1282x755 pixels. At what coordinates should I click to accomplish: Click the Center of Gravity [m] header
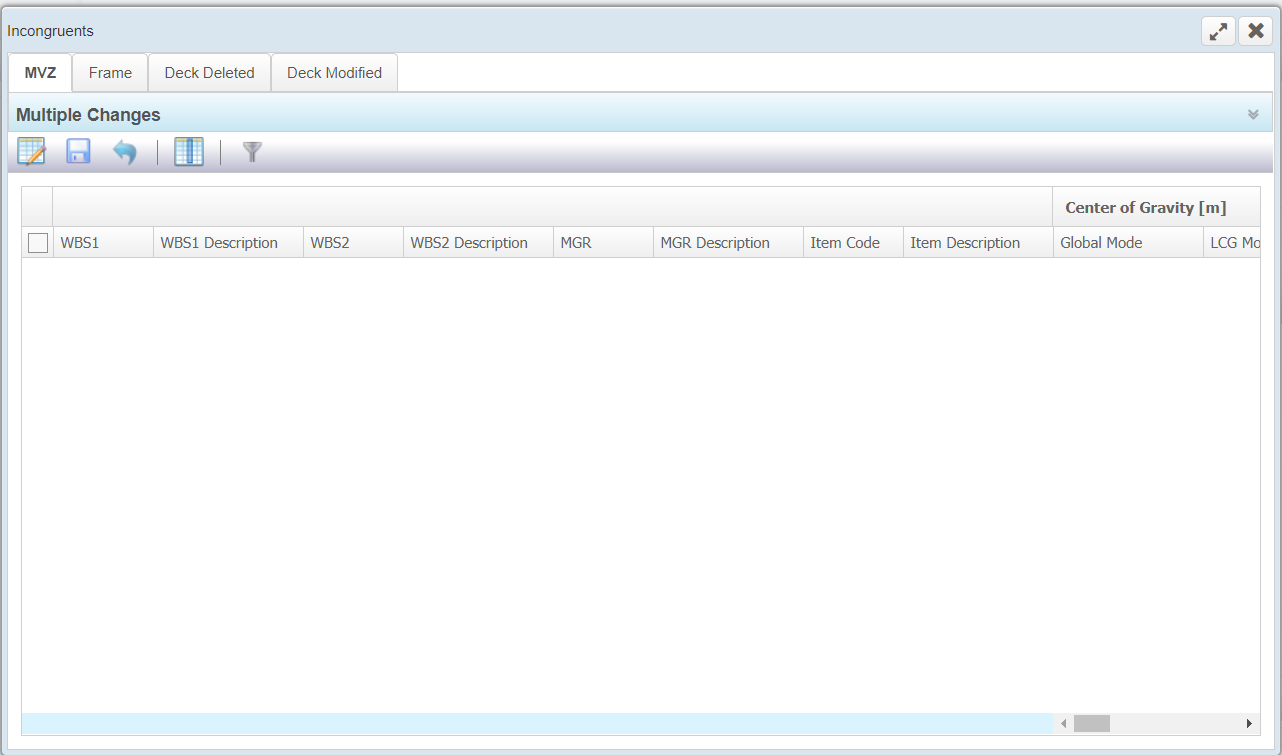point(1156,208)
